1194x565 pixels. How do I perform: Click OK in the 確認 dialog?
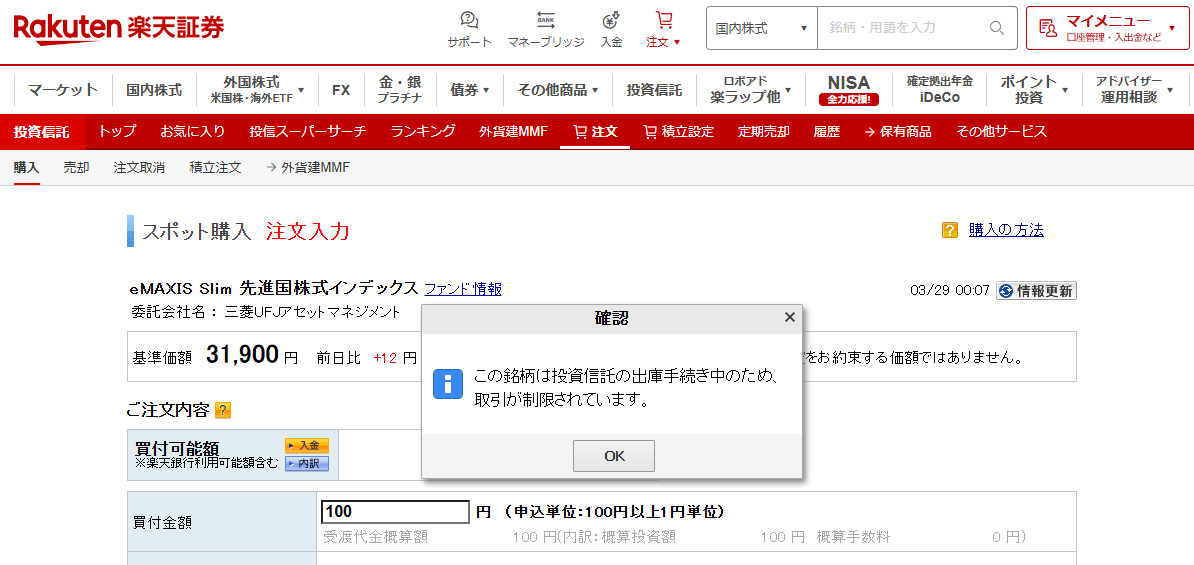pyautogui.click(x=614, y=456)
